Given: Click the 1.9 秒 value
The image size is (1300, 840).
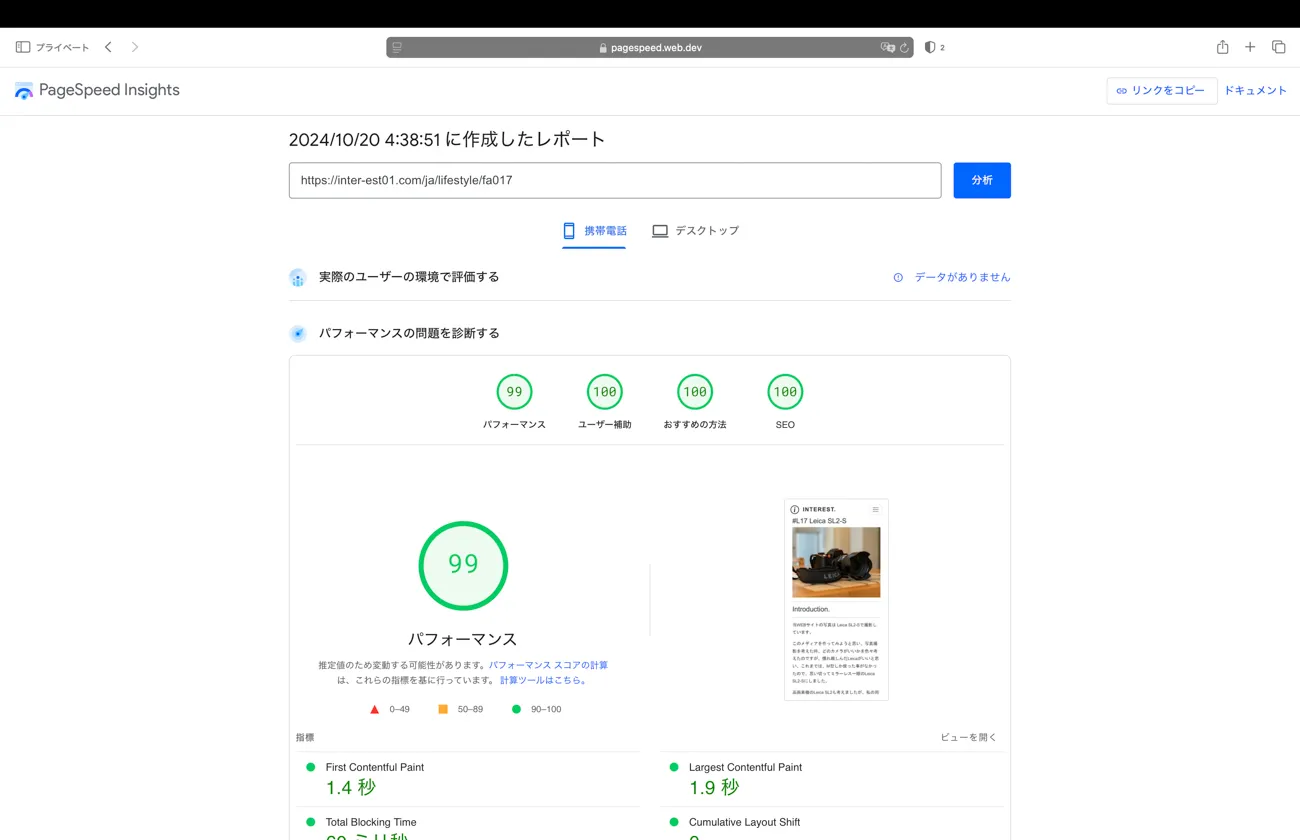Looking at the screenshot, I should [714, 788].
